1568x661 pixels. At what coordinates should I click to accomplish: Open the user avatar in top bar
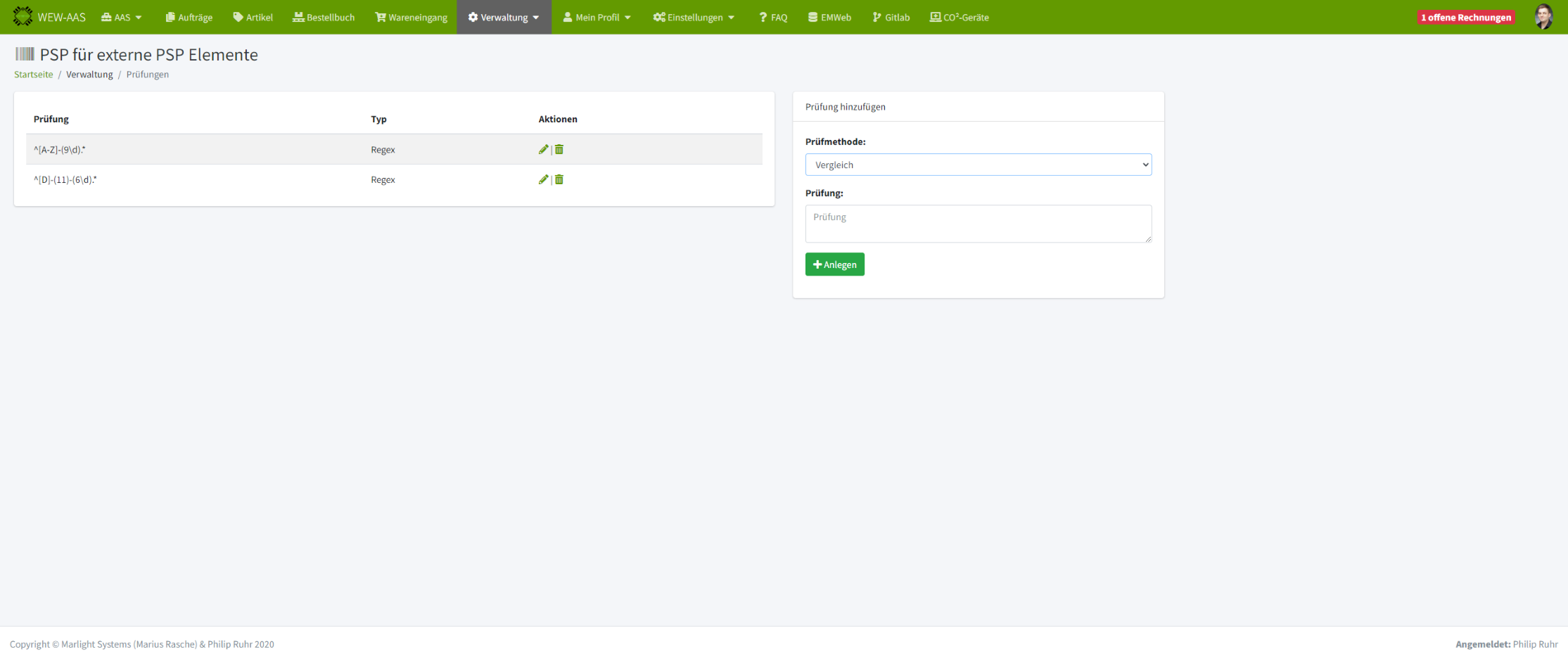(1543, 17)
